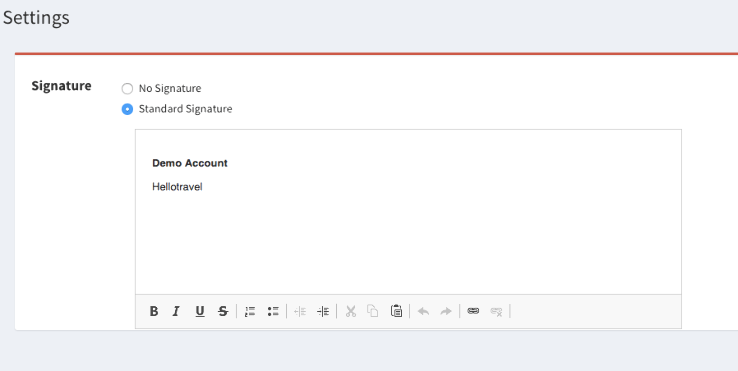This screenshot has width=738, height=371.
Task: Cut selected text with scissors icon
Action: [351, 311]
